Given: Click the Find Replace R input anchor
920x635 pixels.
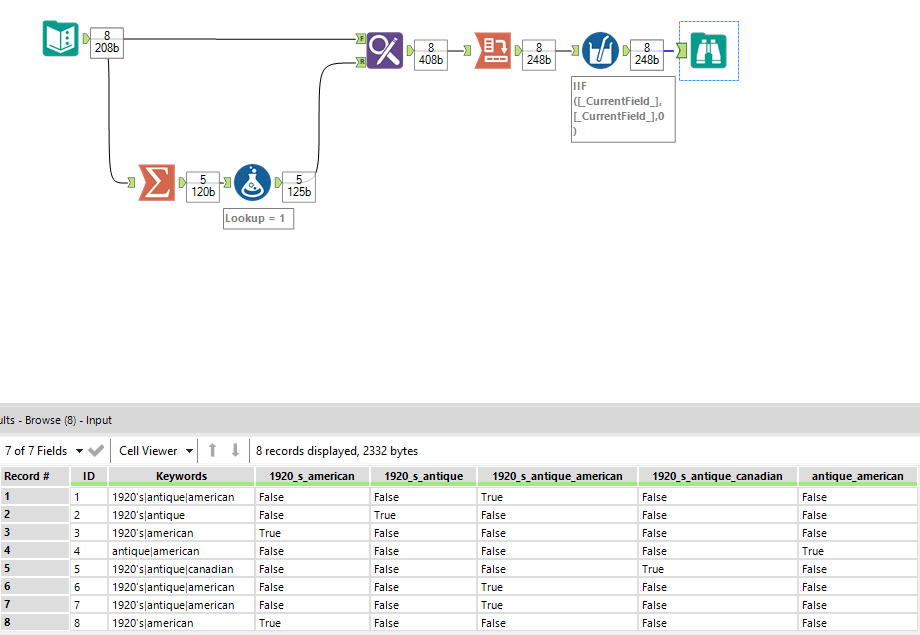Looking at the screenshot, I should (361, 62).
